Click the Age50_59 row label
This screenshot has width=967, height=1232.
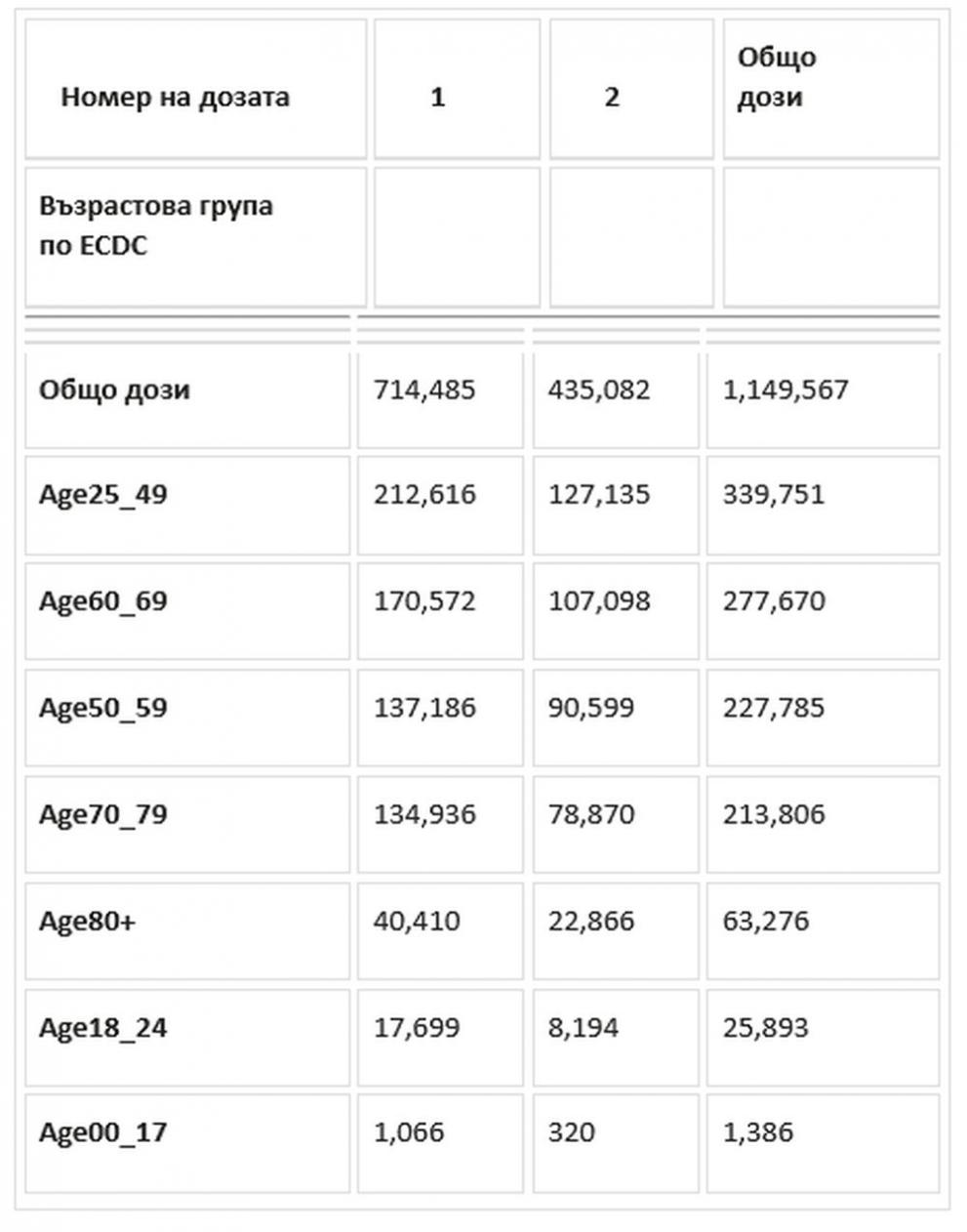click(103, 708)
